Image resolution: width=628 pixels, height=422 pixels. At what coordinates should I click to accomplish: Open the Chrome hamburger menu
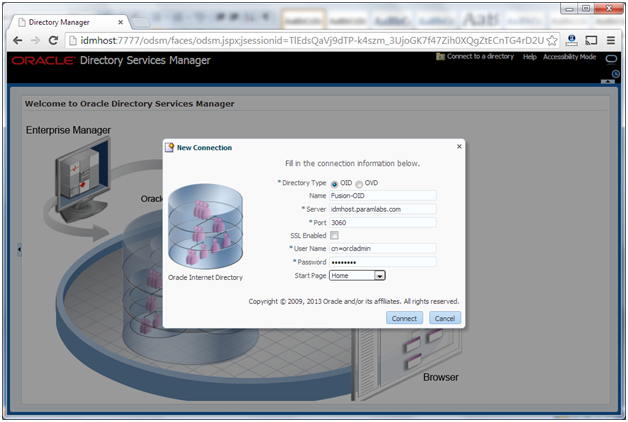[611, 40]
